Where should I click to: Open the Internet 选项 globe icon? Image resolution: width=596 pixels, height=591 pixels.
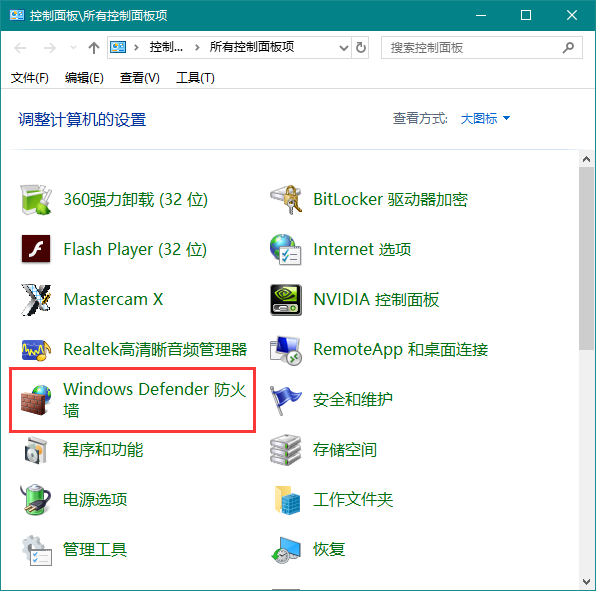285,249
